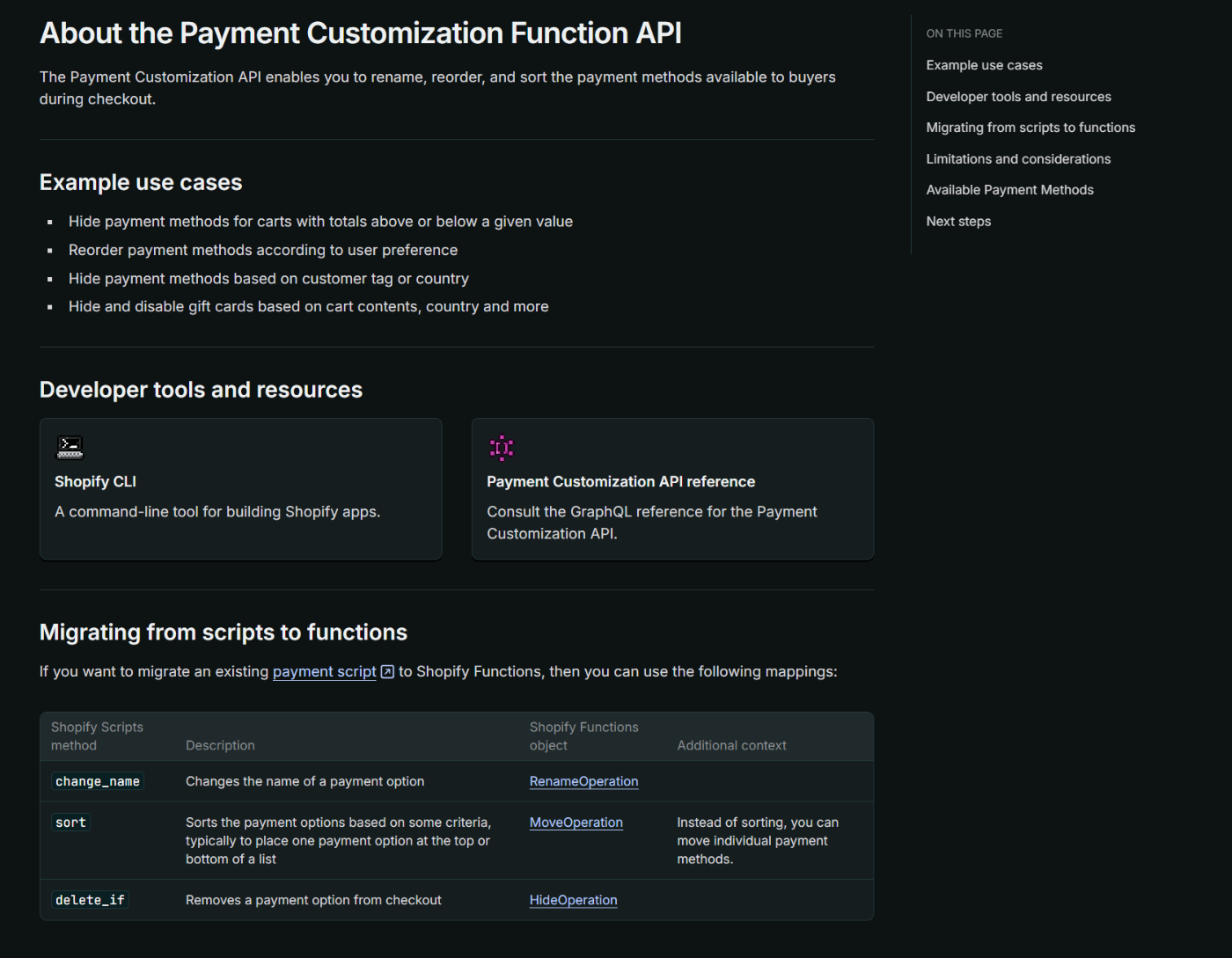The image size is (1232, 958).
Task: Click the 'Developer tools and resources' heading
Action: 201,390
